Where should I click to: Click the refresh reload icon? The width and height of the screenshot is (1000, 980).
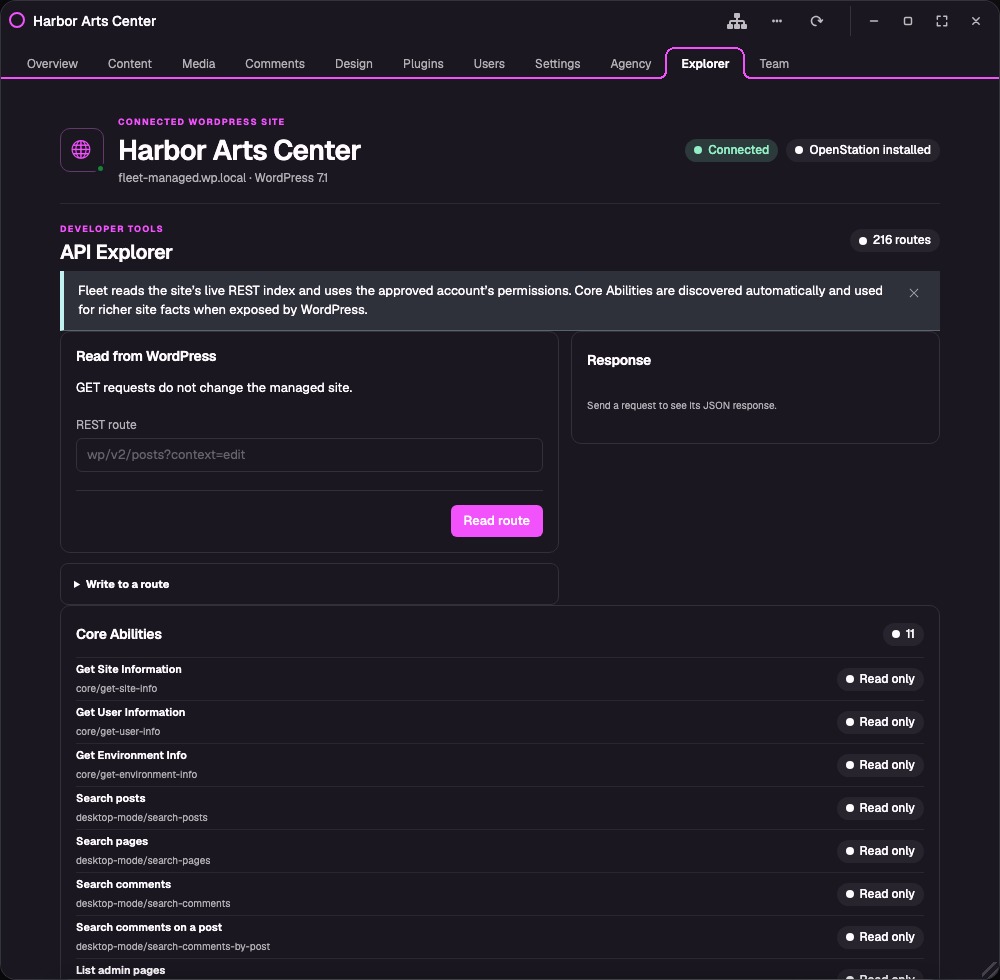816,21
